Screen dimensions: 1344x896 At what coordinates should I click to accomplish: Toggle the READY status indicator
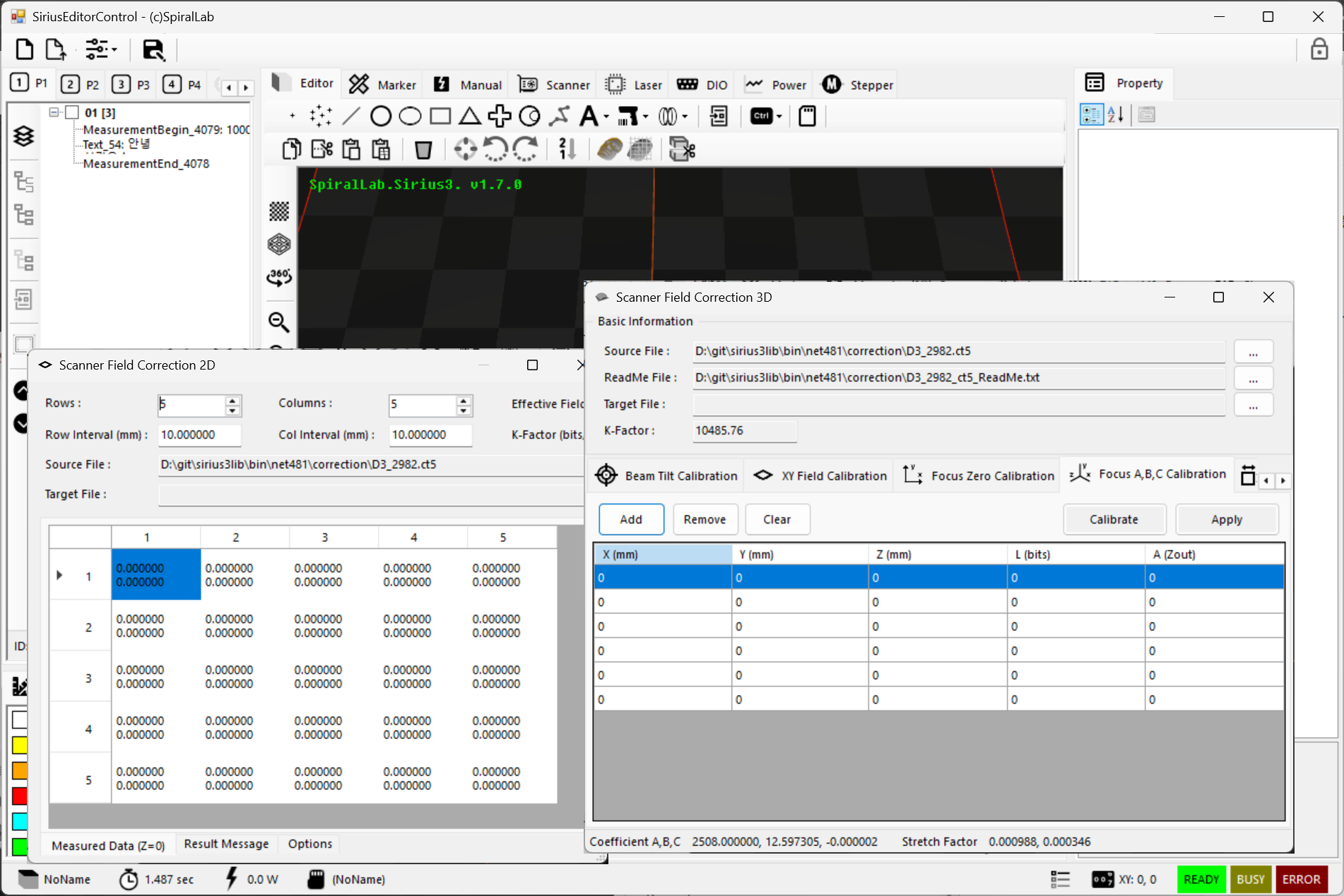[x=1201, y=879]
